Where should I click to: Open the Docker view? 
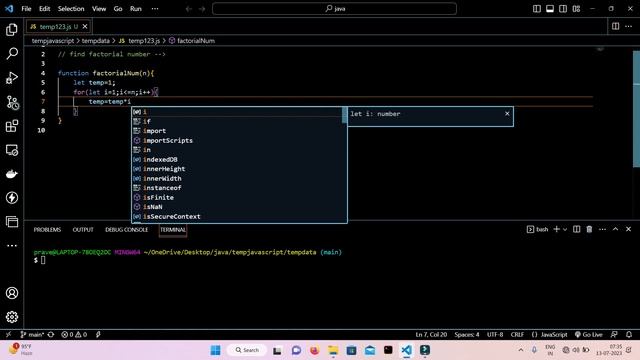tap(12, 174)
